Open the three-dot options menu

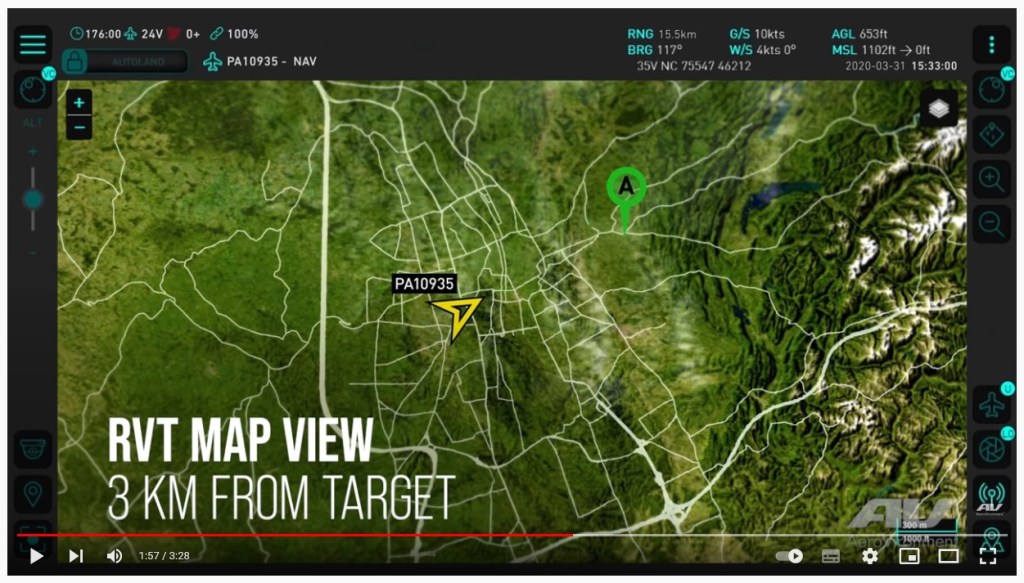(991, 45)
